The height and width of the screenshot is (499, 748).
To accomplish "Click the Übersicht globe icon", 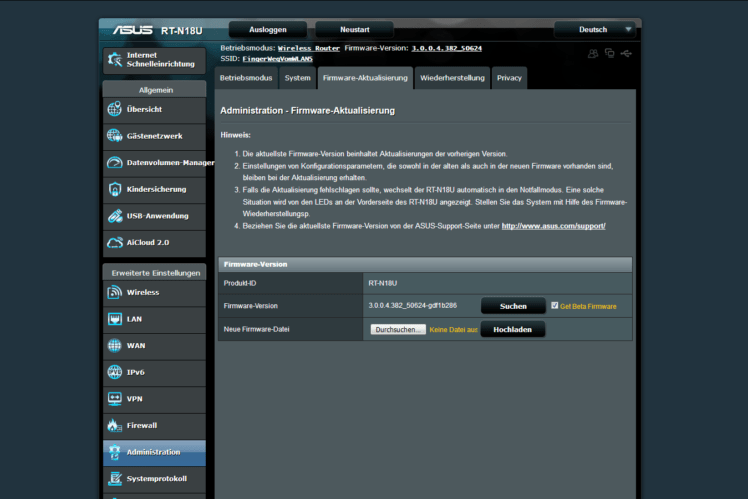I will coord(114,109).
